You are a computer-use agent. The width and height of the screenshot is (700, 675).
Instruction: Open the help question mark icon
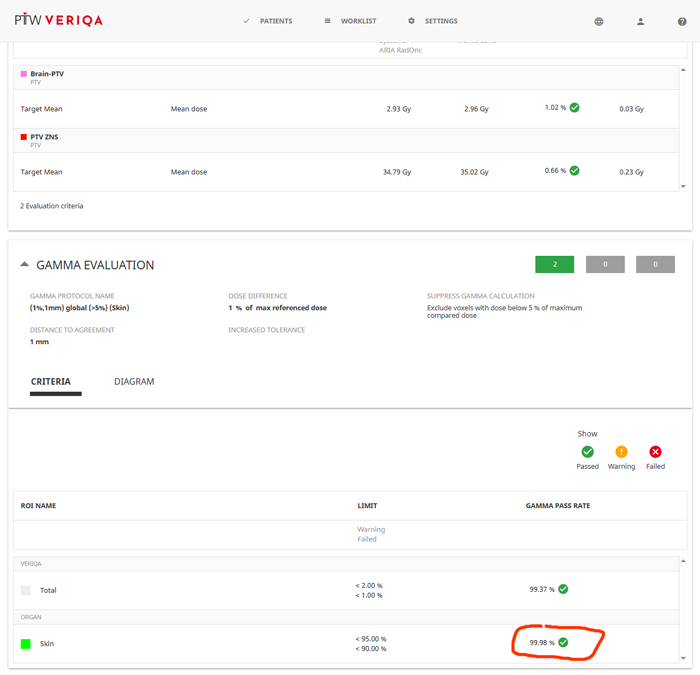click(682, 21)
